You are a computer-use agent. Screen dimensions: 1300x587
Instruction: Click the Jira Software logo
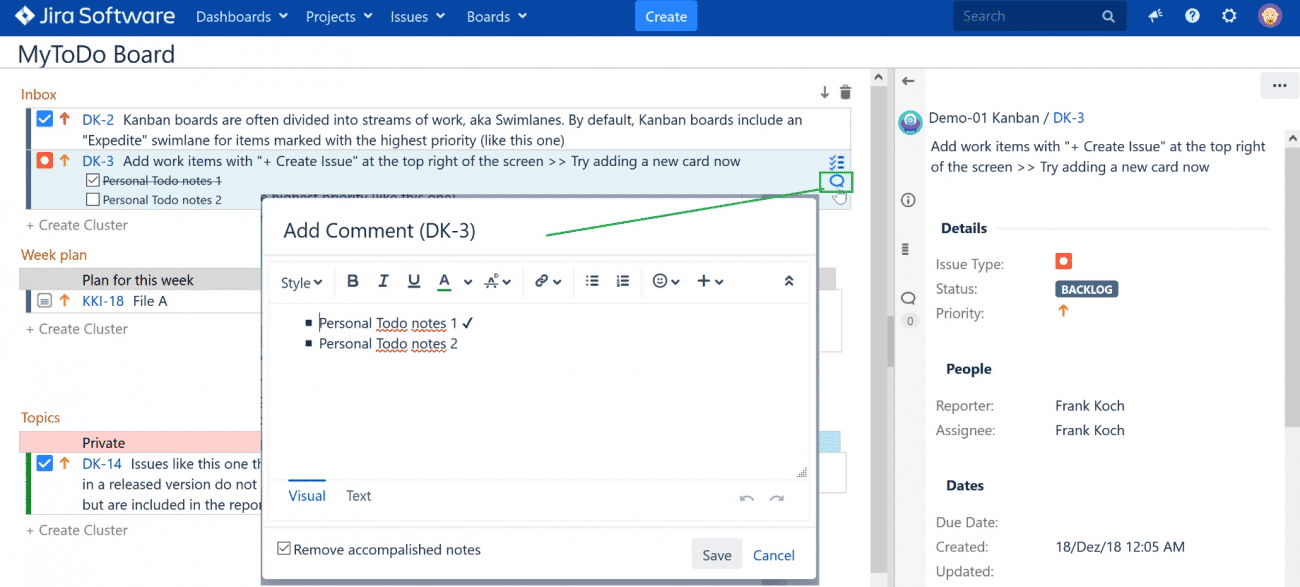click(95, 16)
